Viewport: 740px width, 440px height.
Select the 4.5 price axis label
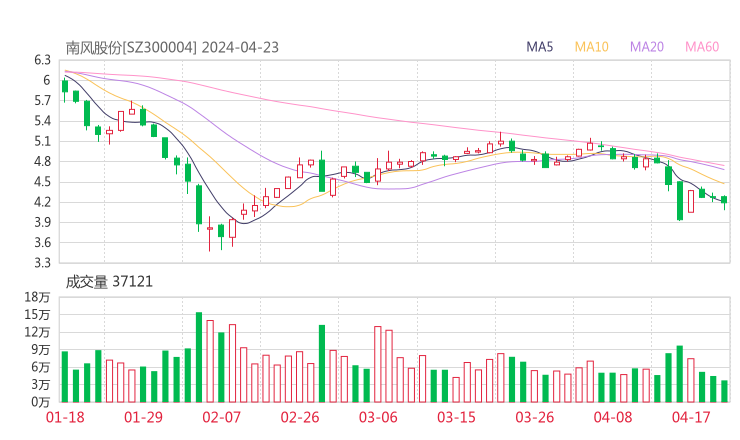(42, 182)
